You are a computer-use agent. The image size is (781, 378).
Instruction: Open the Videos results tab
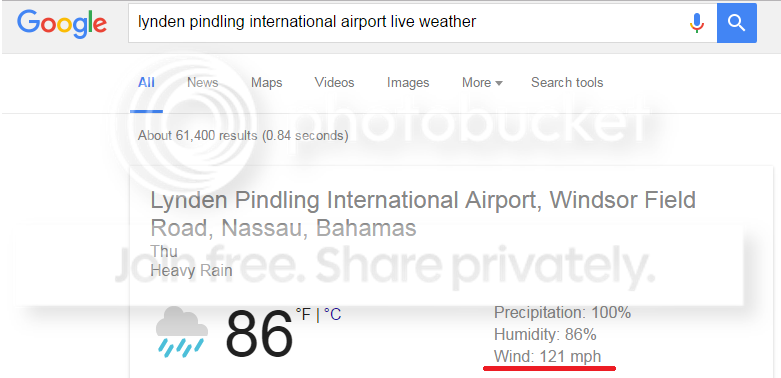(334, 83)
